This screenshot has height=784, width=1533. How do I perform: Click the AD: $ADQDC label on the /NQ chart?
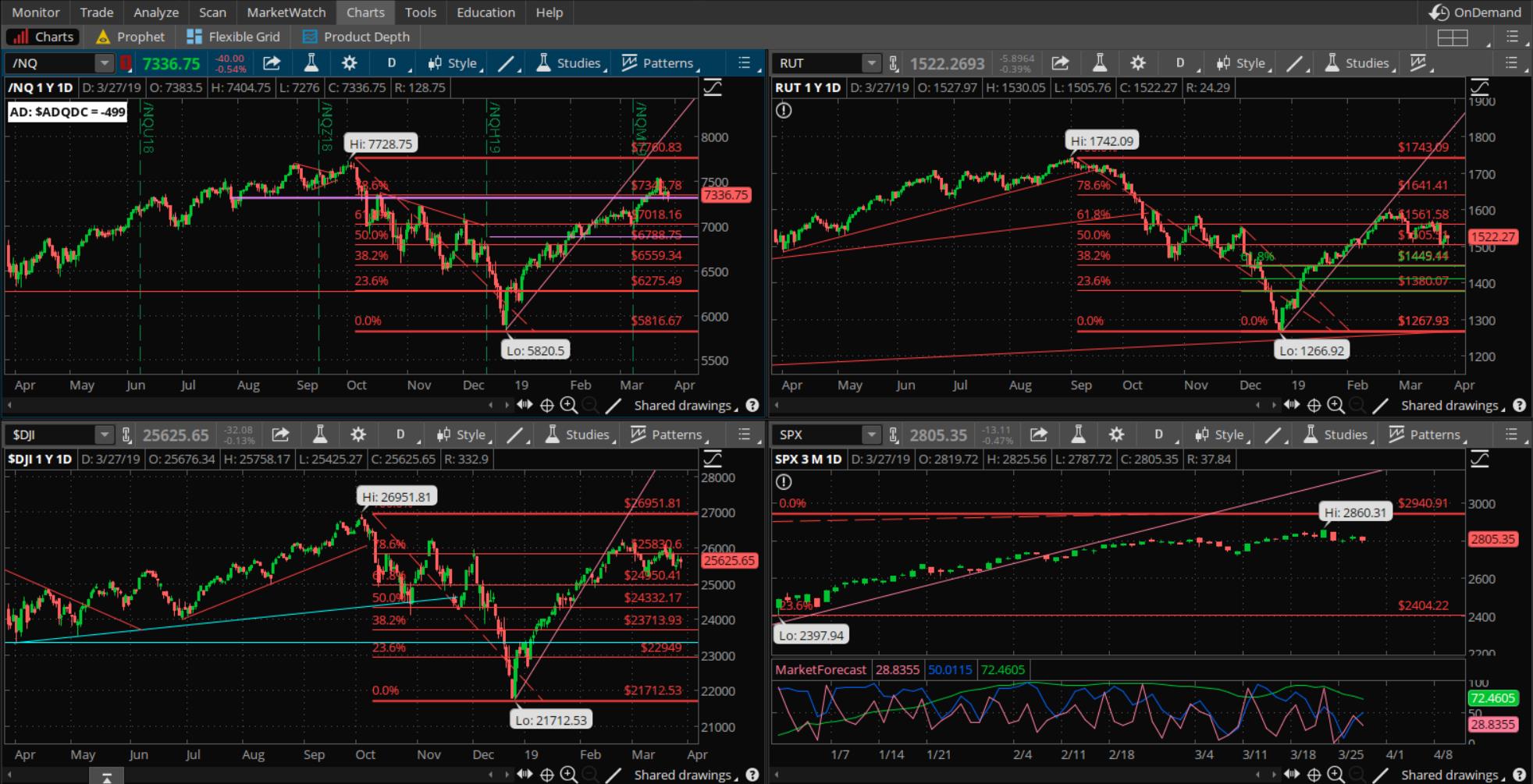[67, 112]
